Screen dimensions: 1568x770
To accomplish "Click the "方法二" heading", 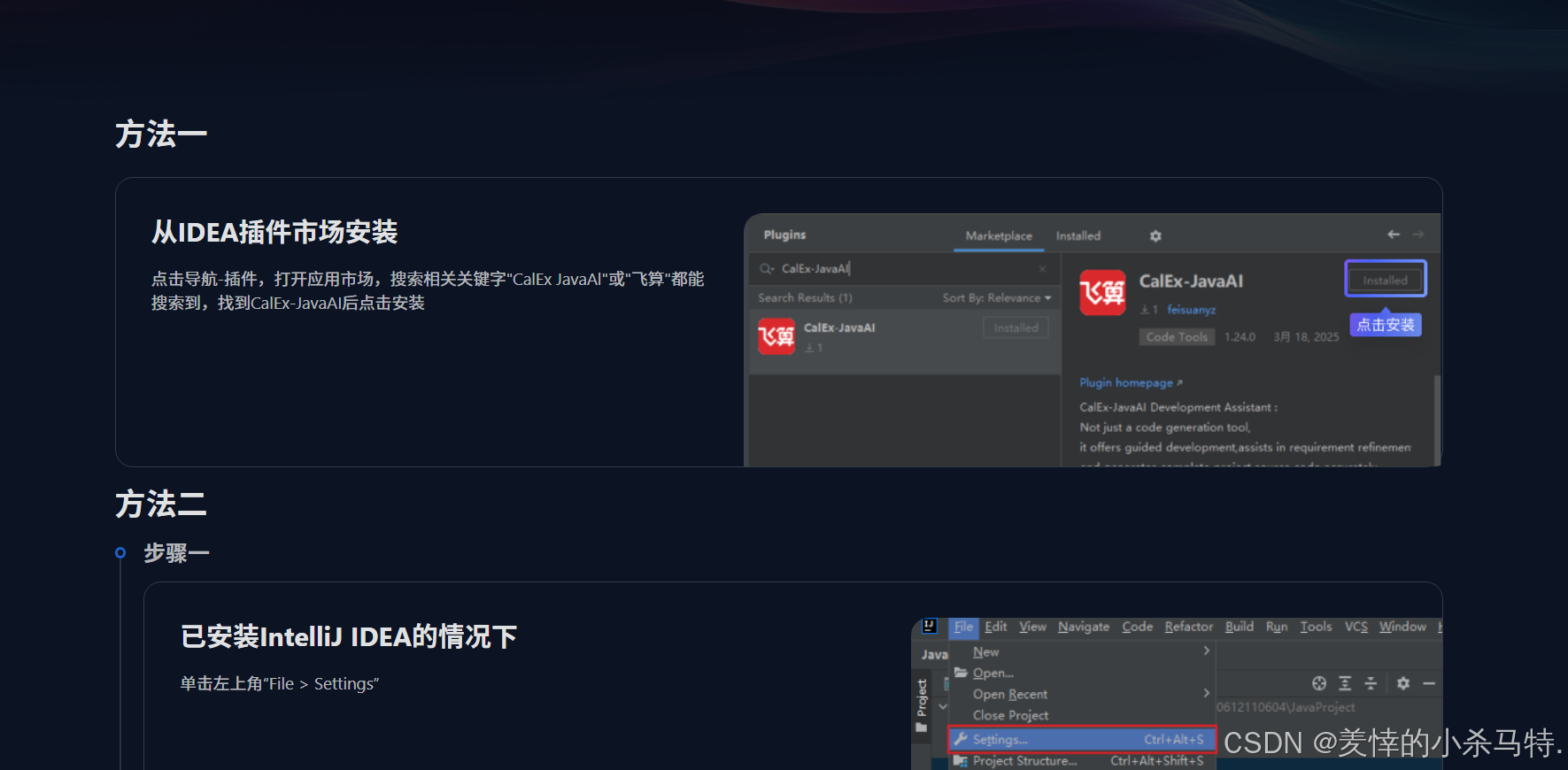I will click(x=161, y=504).
